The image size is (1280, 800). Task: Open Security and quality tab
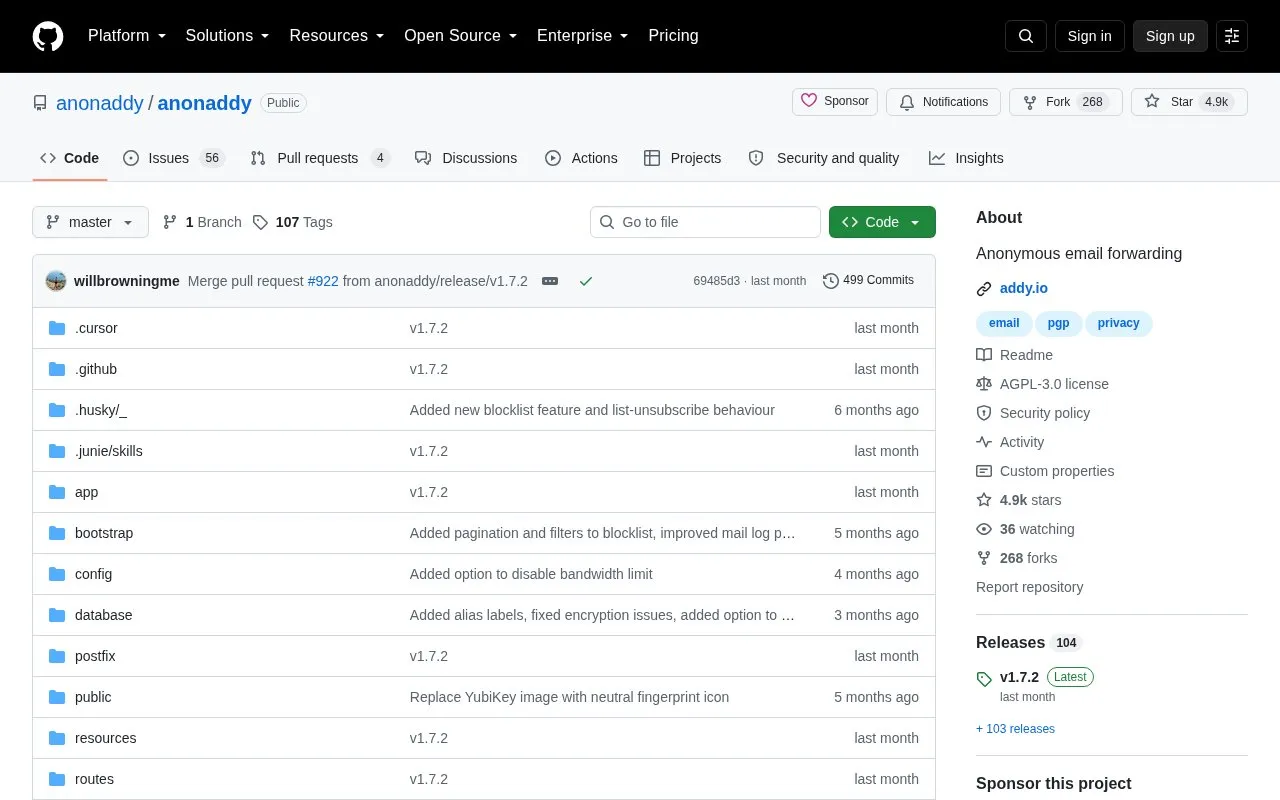coord(824,158)
